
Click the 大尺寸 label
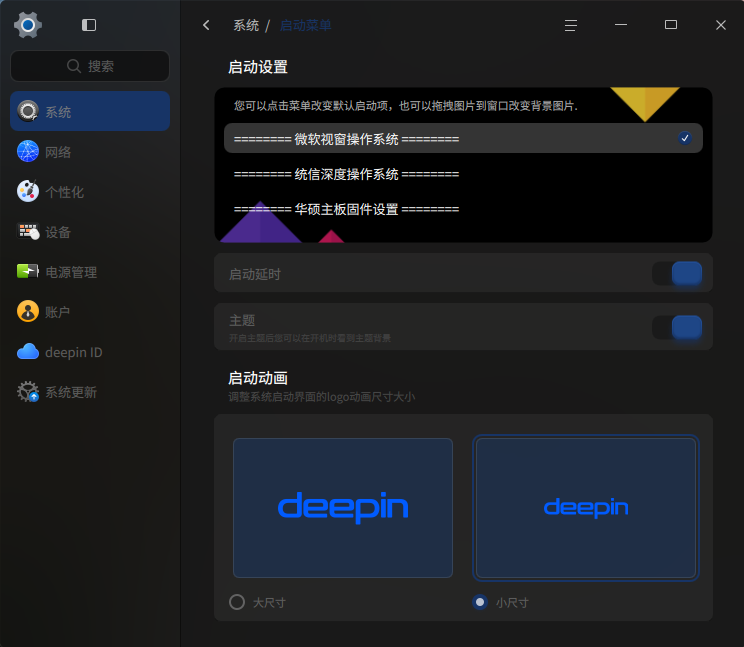[x=269, y=602]
